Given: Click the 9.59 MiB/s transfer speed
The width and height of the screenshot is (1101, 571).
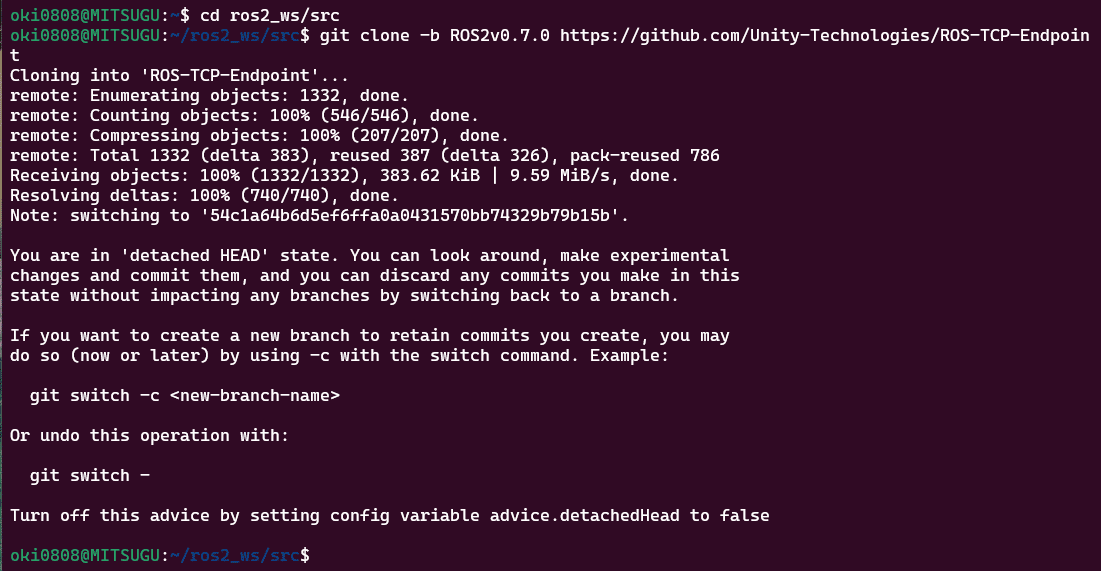Looking at the screenshot, I should [571, 175].
